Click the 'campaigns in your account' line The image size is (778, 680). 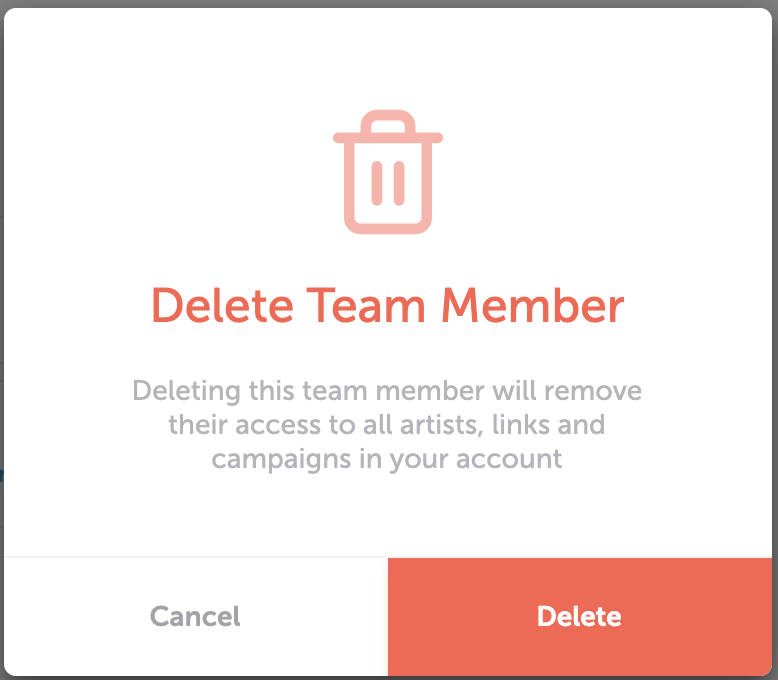click(x=387, y=460)
